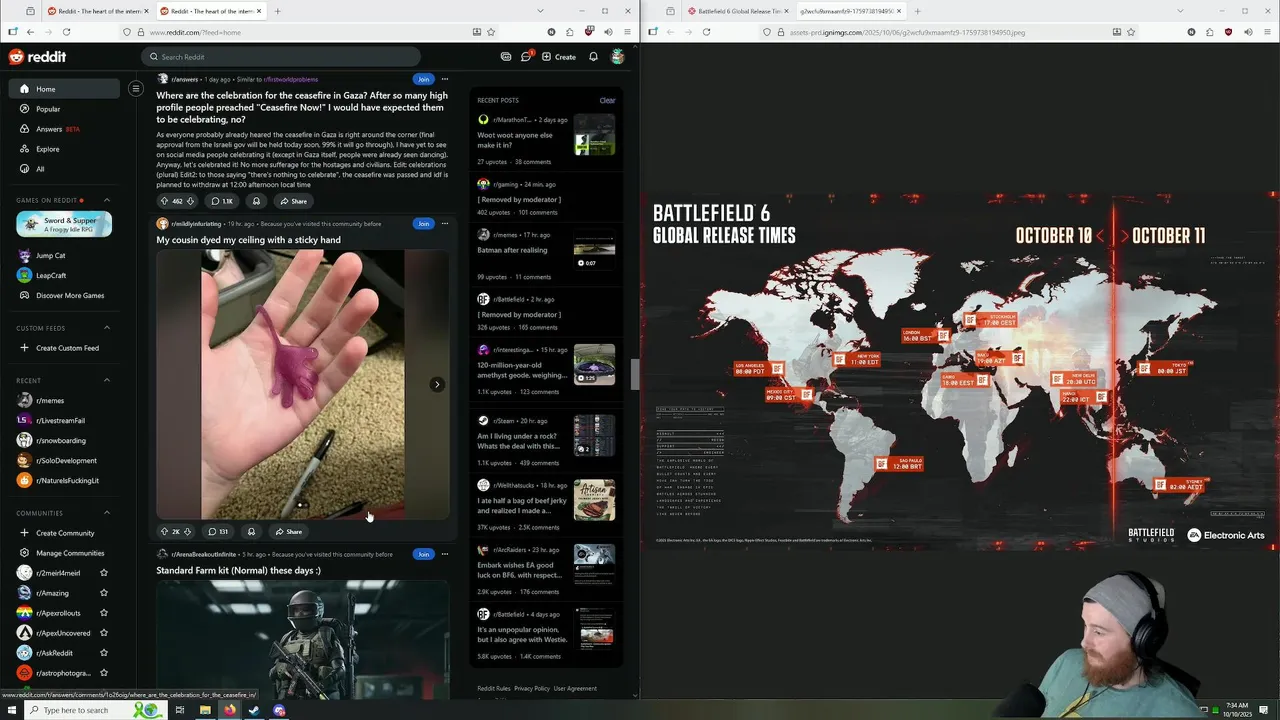
Task: Collapse the Reddit left navigation sidebar
Action: click(136, 89)
